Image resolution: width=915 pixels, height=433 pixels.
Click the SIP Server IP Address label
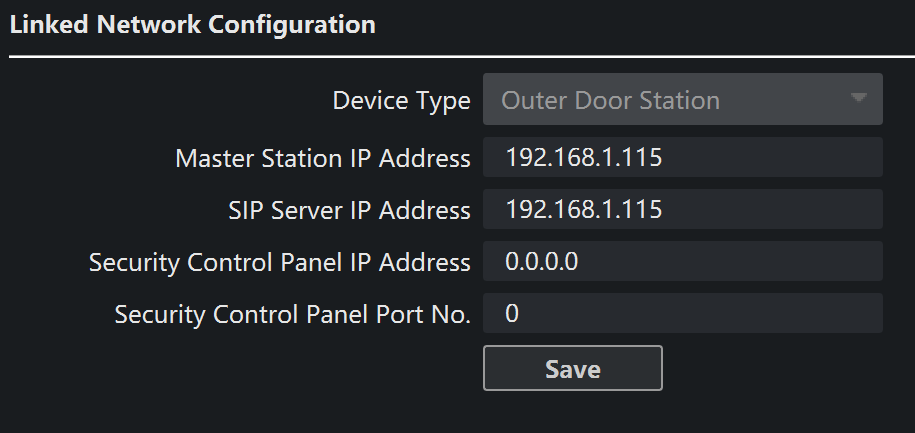tap(349, 210)
